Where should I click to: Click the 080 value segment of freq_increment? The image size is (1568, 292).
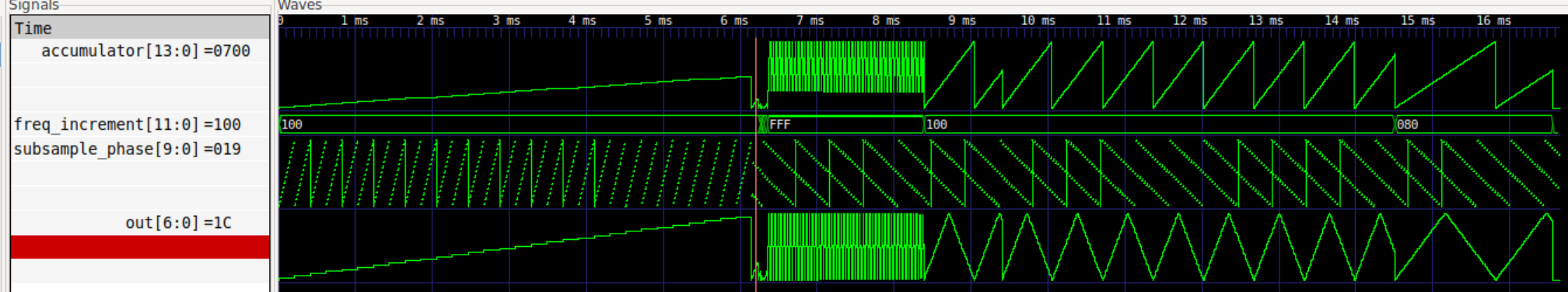(x=1474, y=125)
